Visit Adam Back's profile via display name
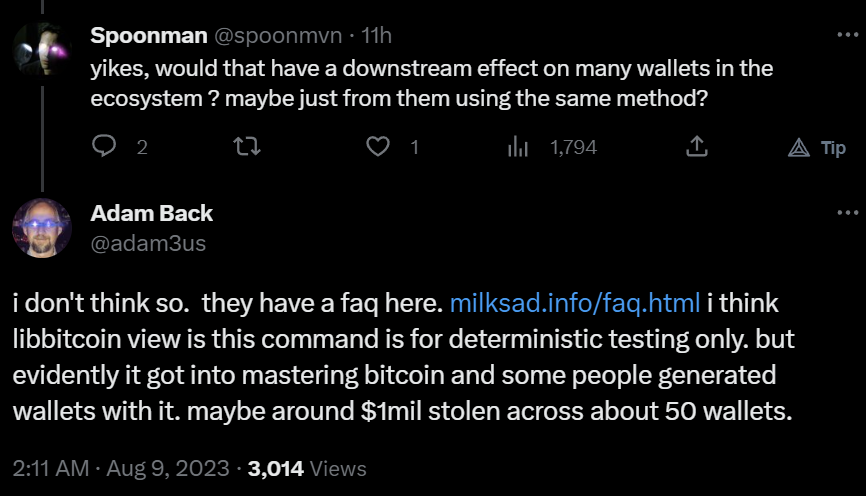The image size is (866, 496). pyautogui.click(x=151, y=213)
